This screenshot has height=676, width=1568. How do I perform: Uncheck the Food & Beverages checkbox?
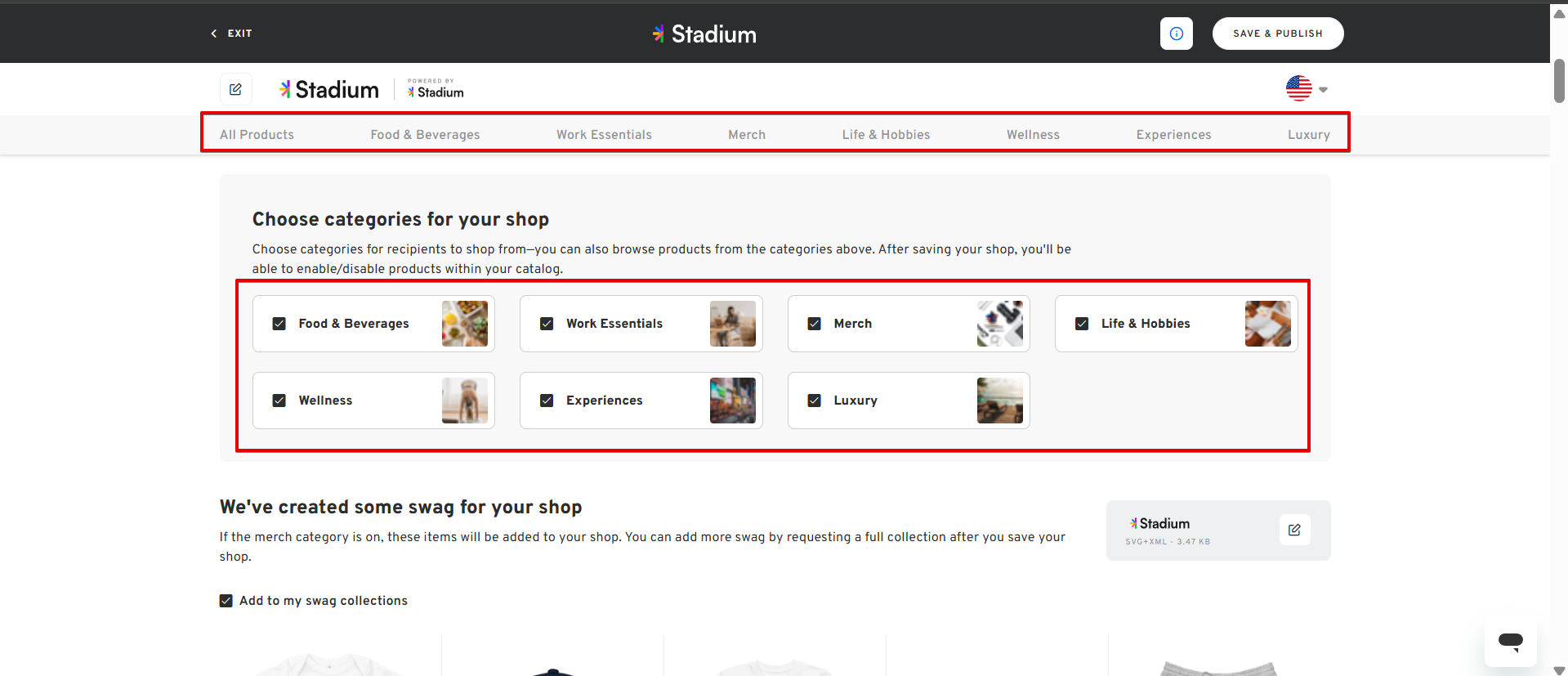[279, 324]
